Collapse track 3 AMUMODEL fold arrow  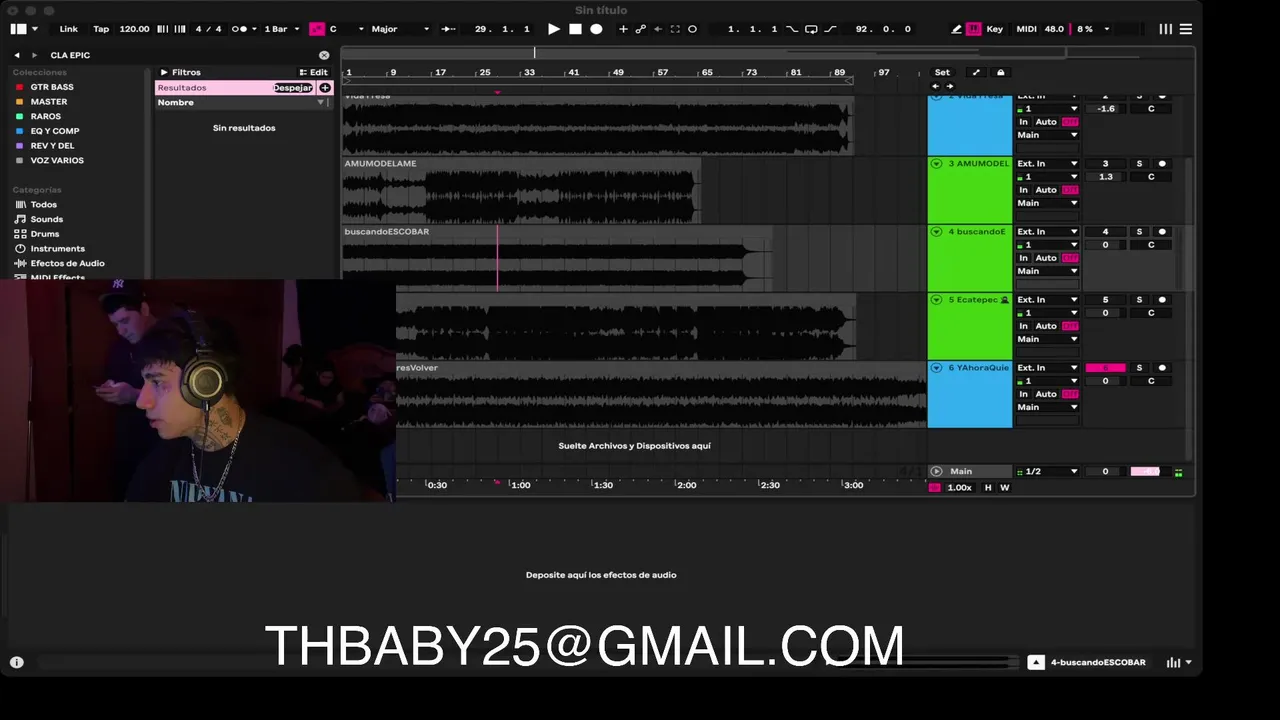pyautogui.click(x=937, y=163)
